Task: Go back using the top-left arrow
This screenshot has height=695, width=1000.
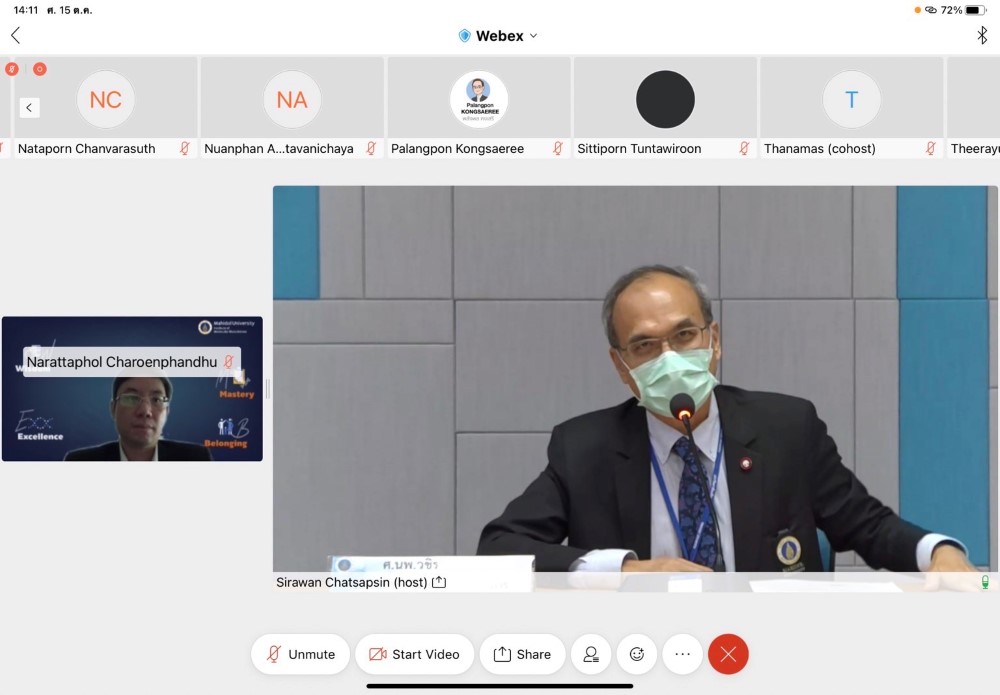Action: [x=16, y=35]
